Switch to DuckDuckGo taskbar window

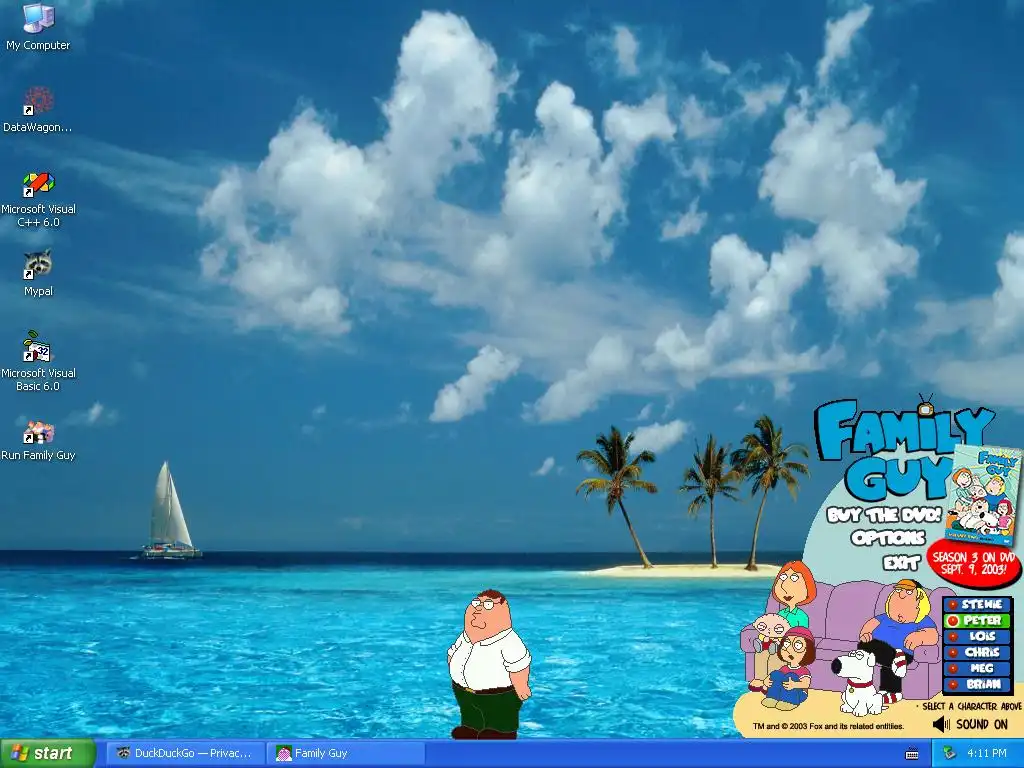[185, 753]
